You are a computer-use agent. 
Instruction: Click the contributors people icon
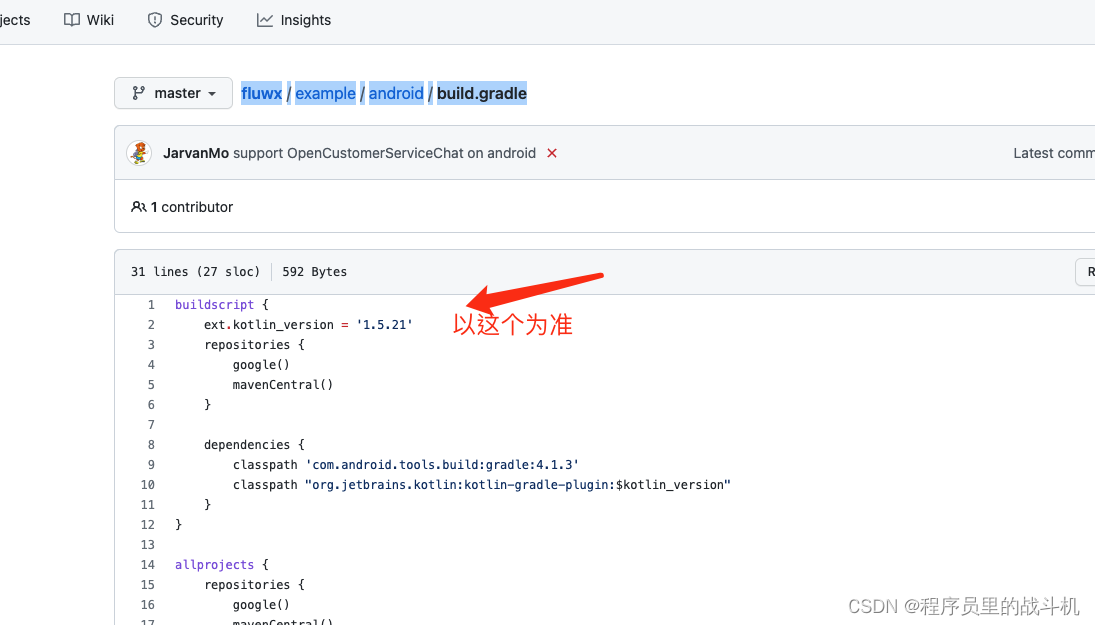point(138,207)
